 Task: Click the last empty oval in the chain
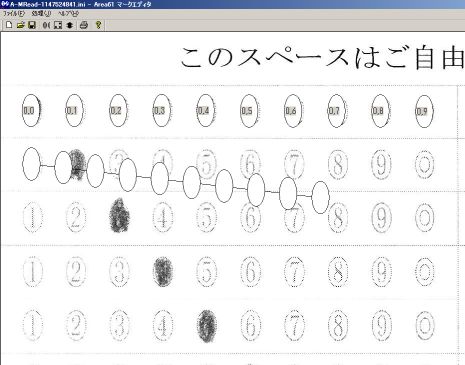[320, 197]
